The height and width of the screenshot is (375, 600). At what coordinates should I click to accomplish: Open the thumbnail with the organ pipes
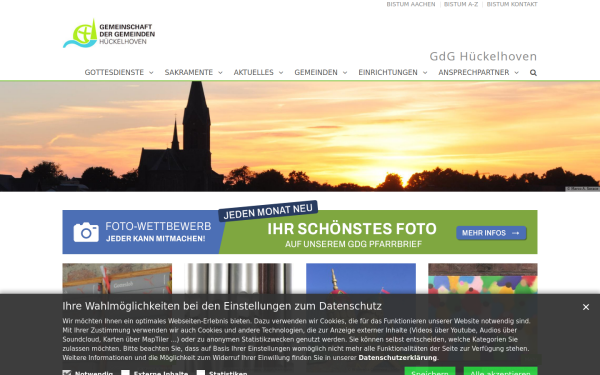239,279
